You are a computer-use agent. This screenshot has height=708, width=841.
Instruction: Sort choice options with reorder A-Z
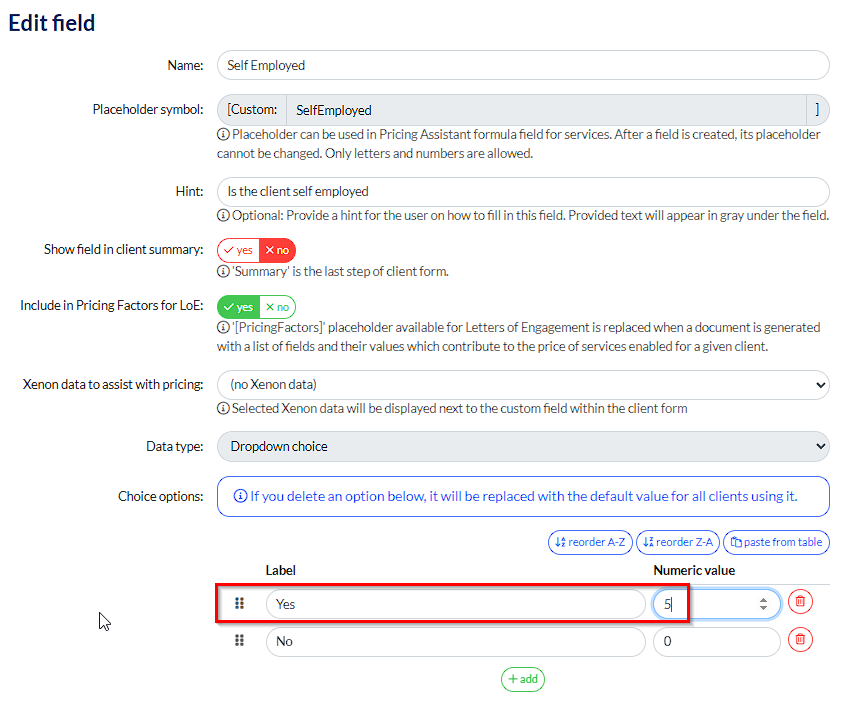pyautogui.click(x=590, y=542)
